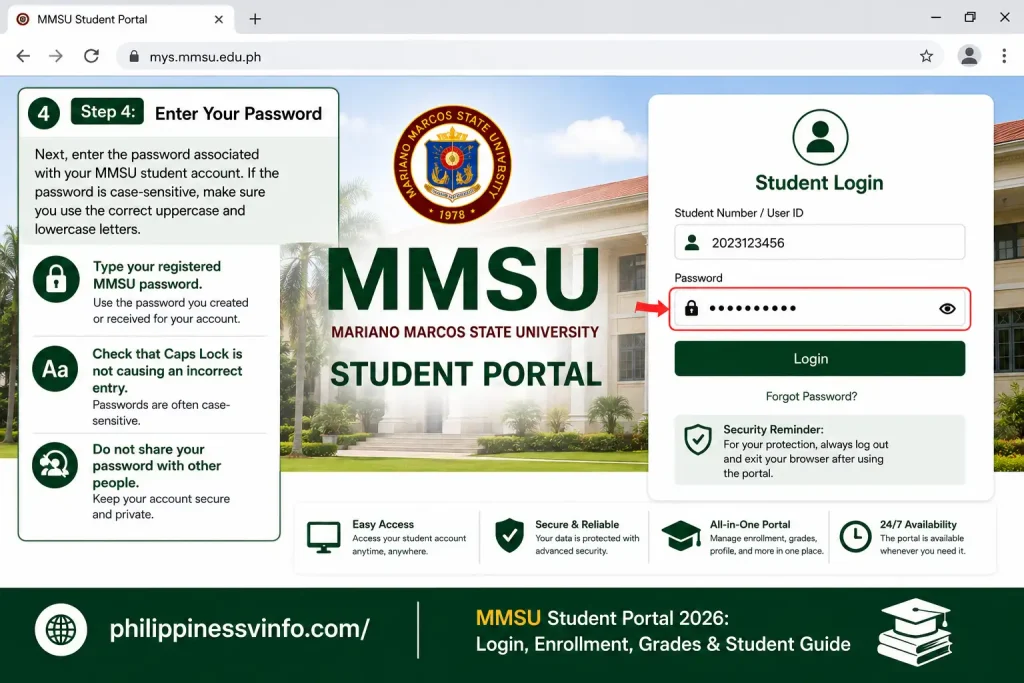Image resolution: width=1024 pixels, height=683 pixels.
Task: Click the 'Enter Your Password' heading
Action: coord(238,114)
